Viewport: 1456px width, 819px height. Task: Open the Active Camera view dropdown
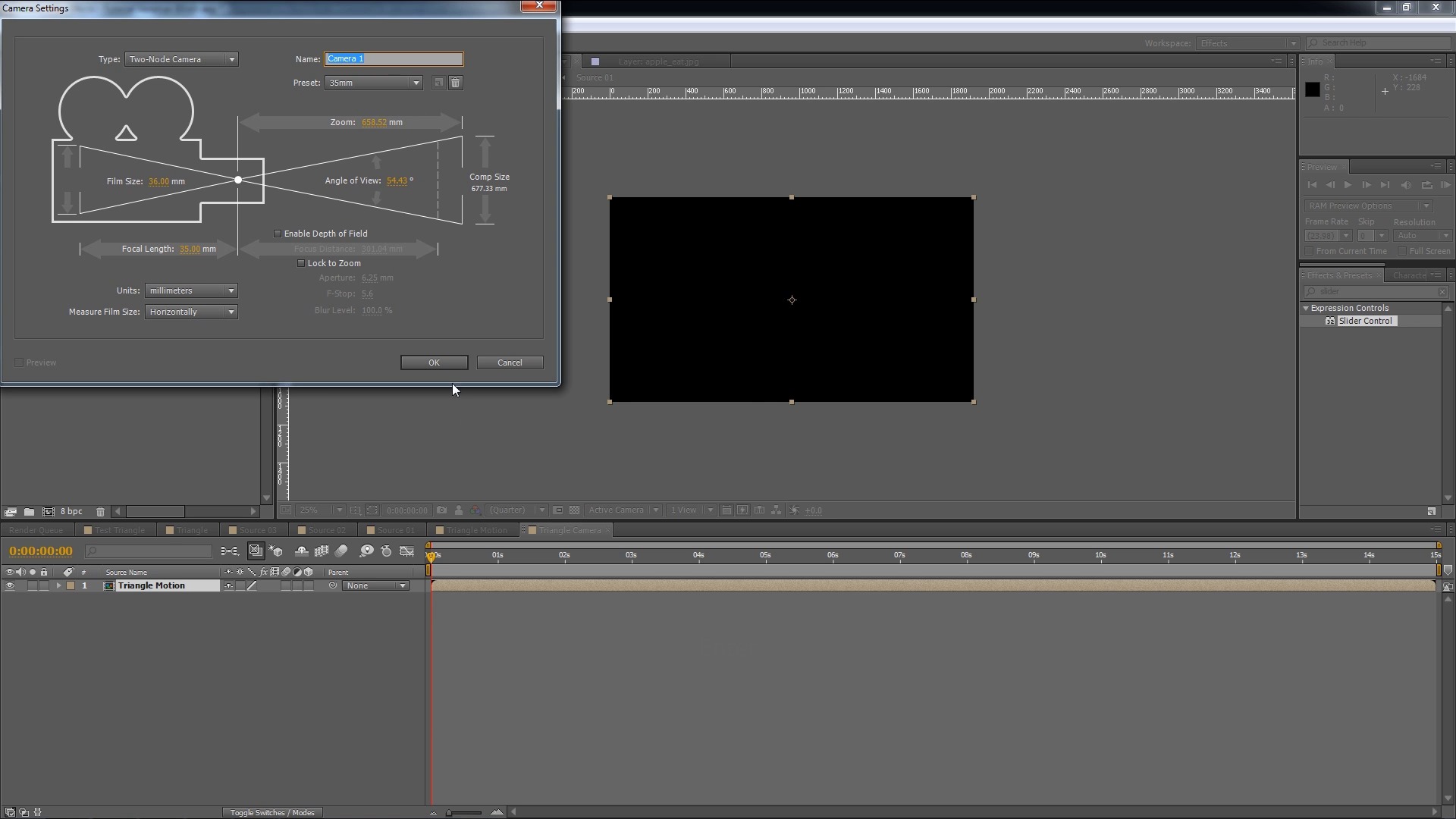(623, 510)
